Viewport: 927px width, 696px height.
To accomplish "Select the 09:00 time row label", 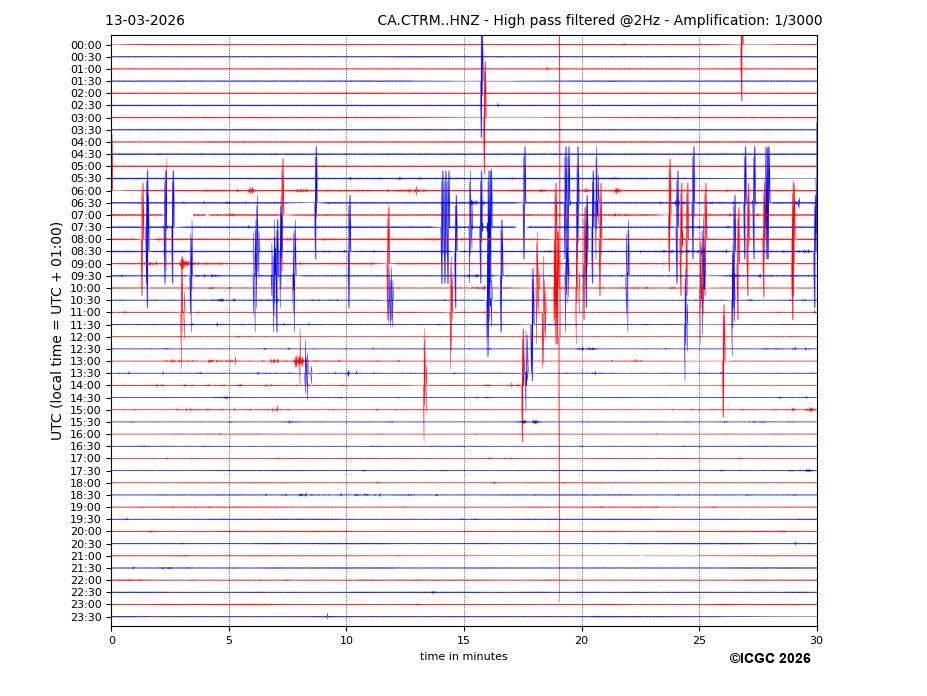I will tap(86, 264).
